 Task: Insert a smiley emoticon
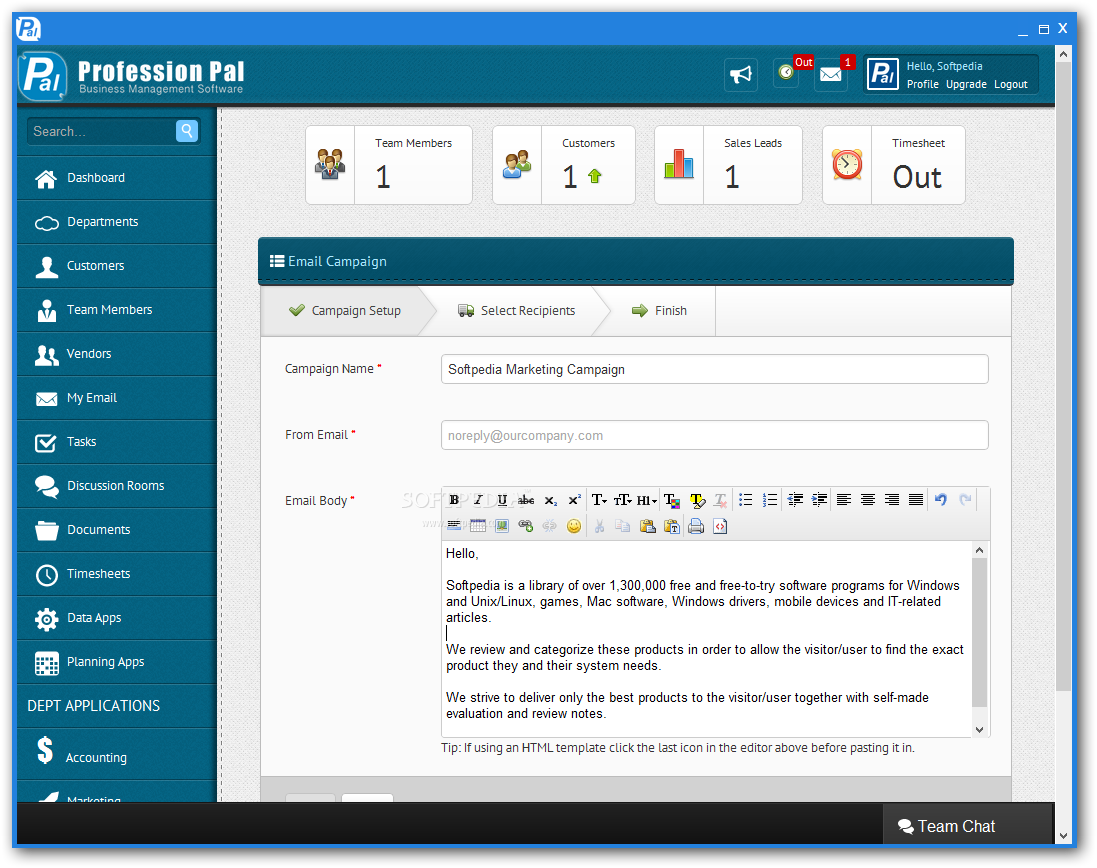[574, 526]
